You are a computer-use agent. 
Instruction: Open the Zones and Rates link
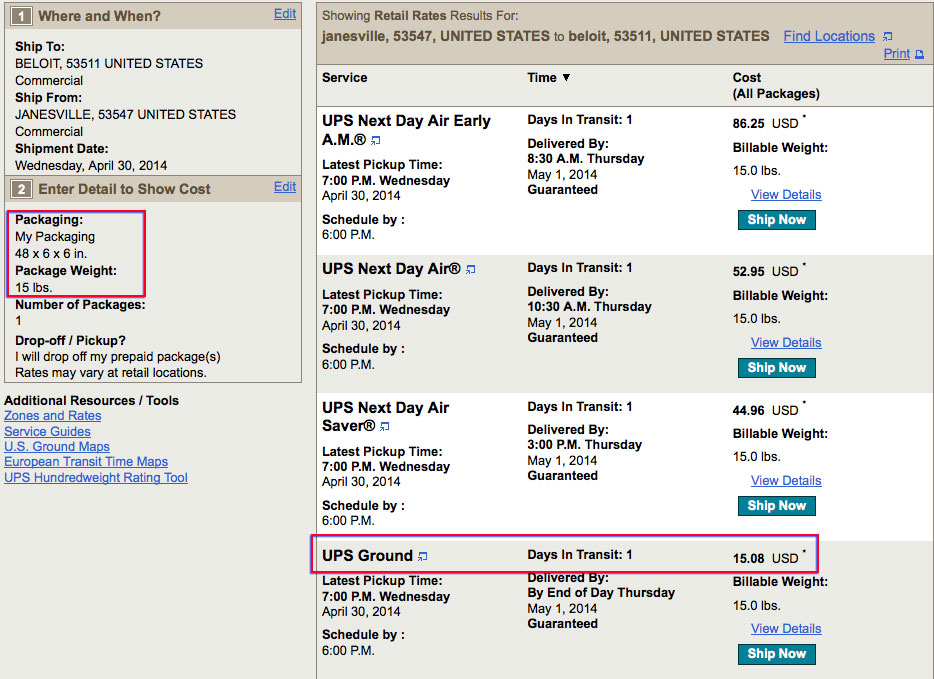click(x=53, y=416)
